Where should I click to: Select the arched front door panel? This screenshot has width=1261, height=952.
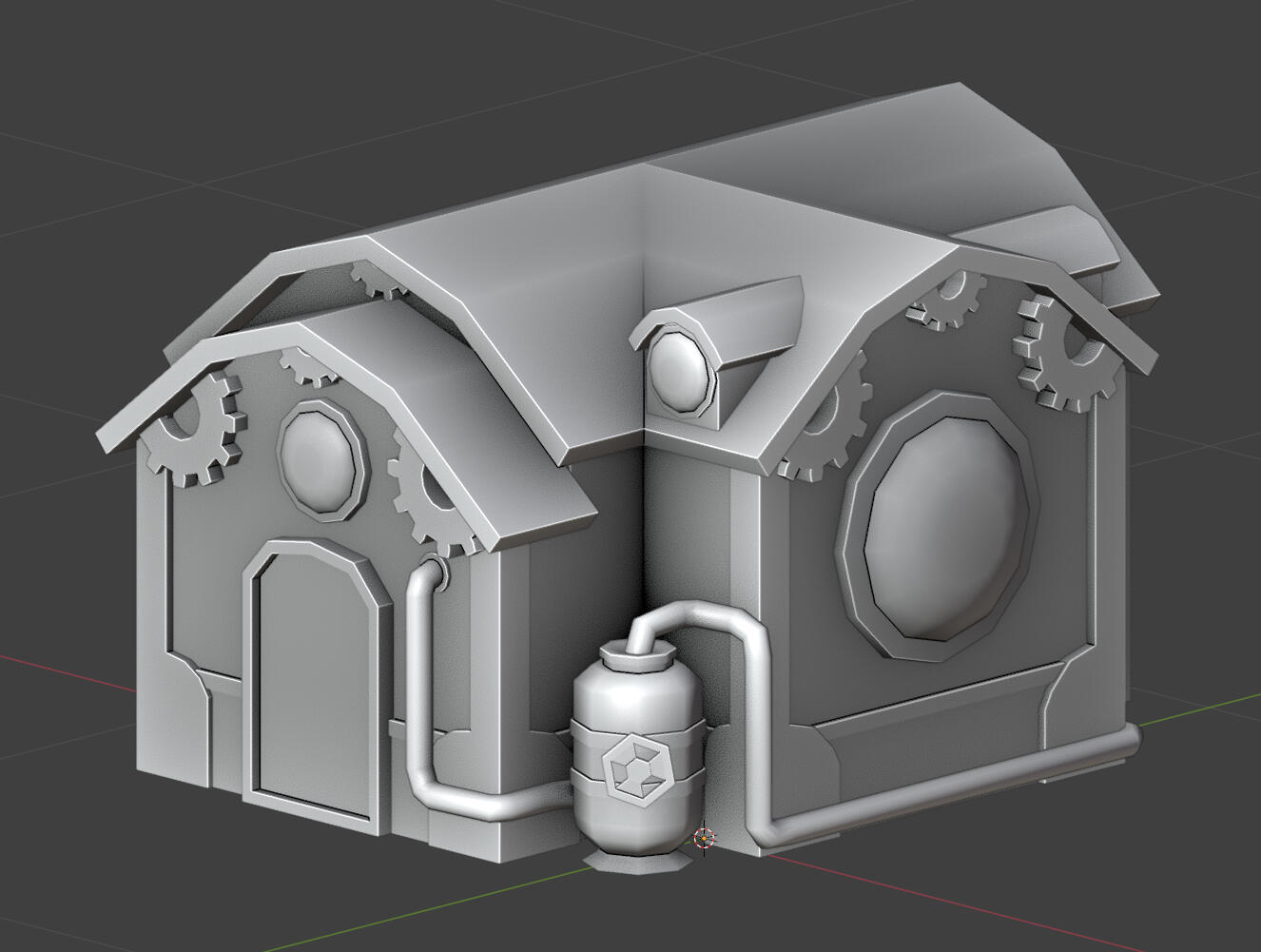[x=311, y=683]
